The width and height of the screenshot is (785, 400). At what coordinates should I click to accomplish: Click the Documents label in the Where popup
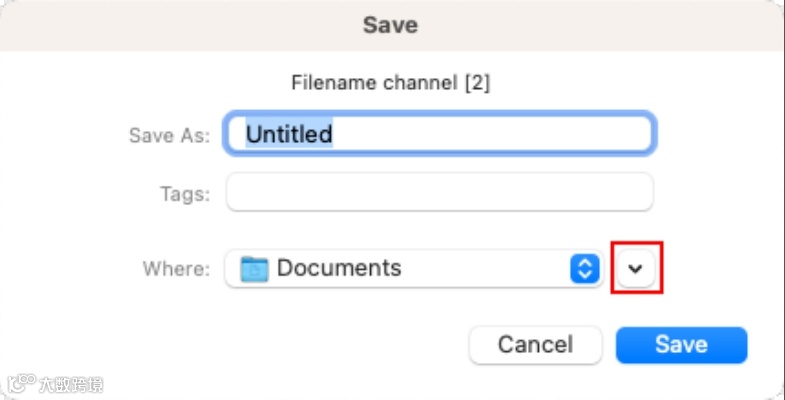pyautogui.click(x=339, y=268)
